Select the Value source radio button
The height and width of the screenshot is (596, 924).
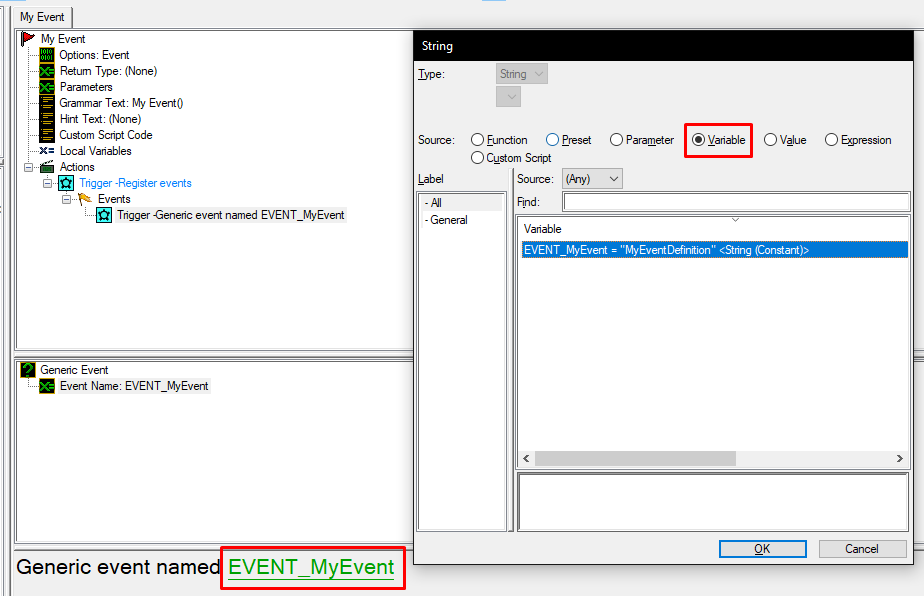pos(770,140)
